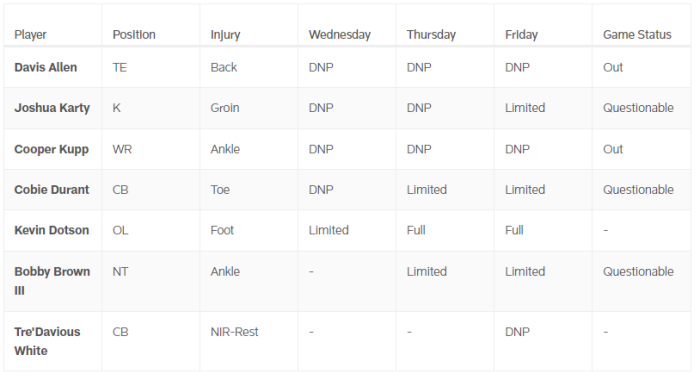This screenshot has height=380, width=700.
Task: Click Kevin Dotson's name
Action: coord(52,230)
